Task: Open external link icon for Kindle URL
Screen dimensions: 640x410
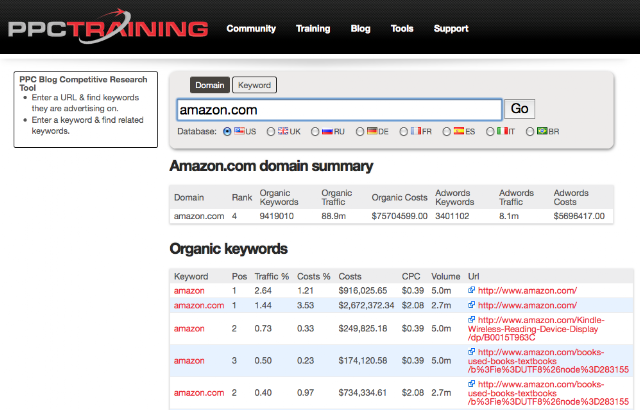Action: click(471, 319)
